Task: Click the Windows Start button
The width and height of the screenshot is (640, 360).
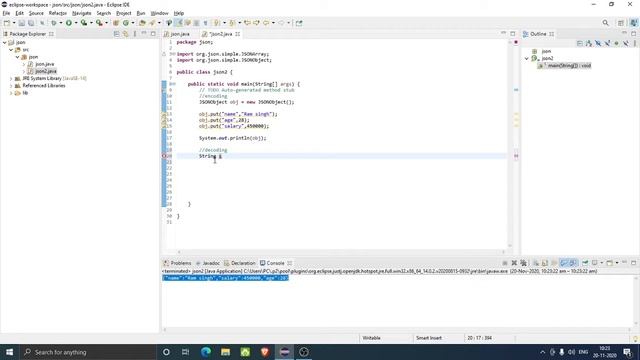Action: [9, 352]
